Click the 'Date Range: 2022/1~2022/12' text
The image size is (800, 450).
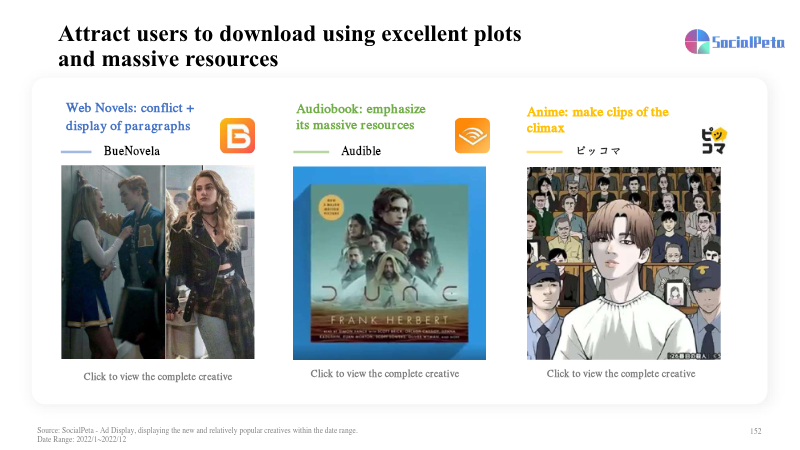(82, 439)
